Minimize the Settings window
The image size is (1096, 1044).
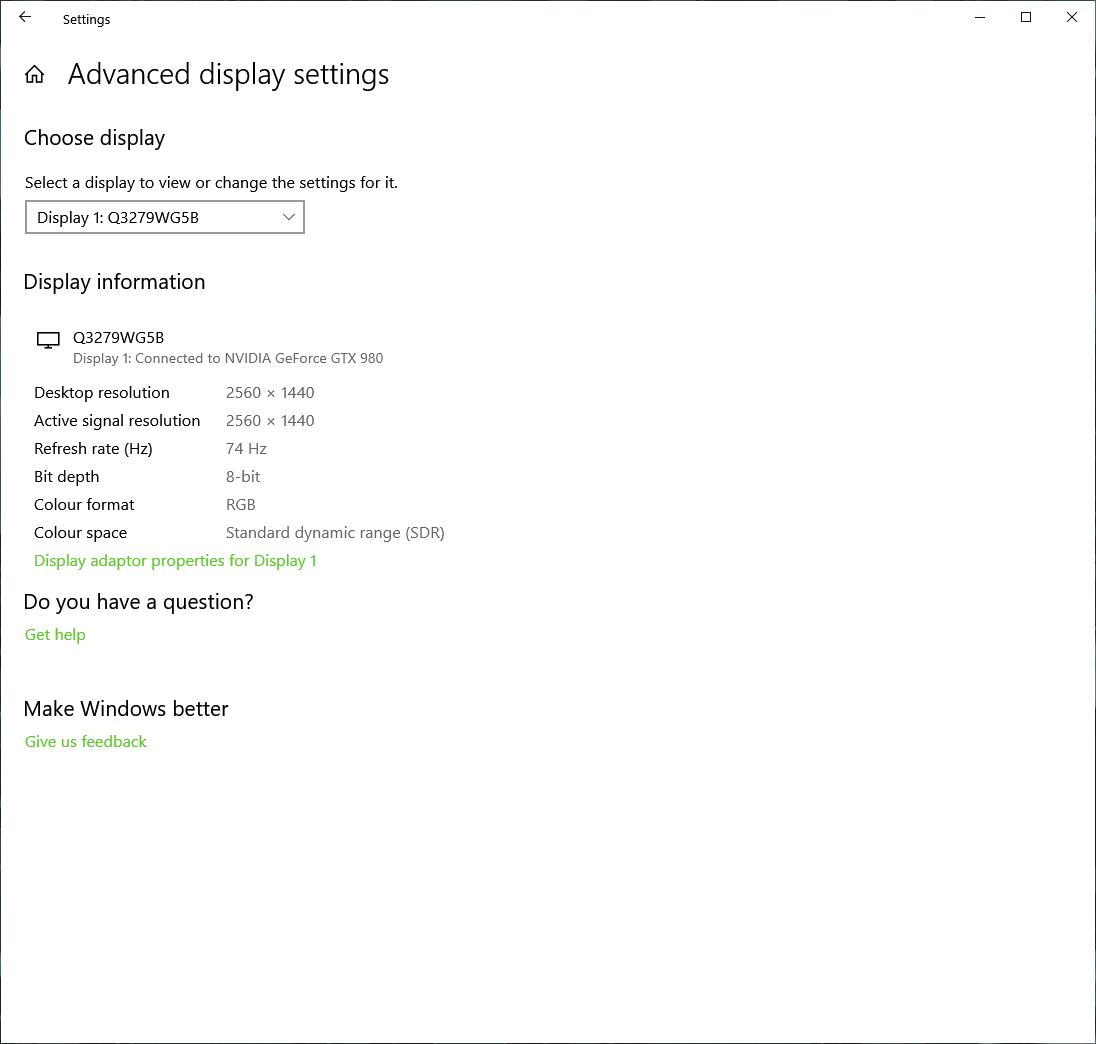click(980, 17)
